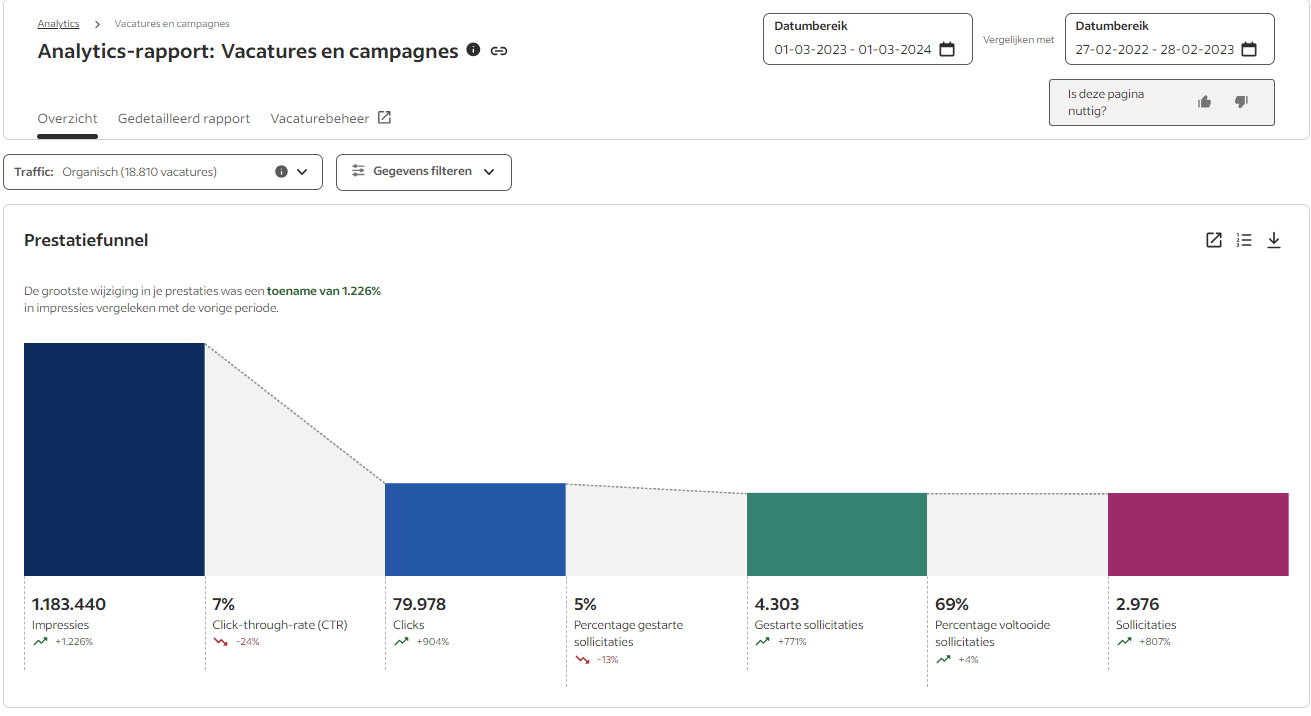Screen dimensions: 1311x716
Task: Open calendar for the first Datumbereik
Action: pyautogui.click(x=947, y=49)
